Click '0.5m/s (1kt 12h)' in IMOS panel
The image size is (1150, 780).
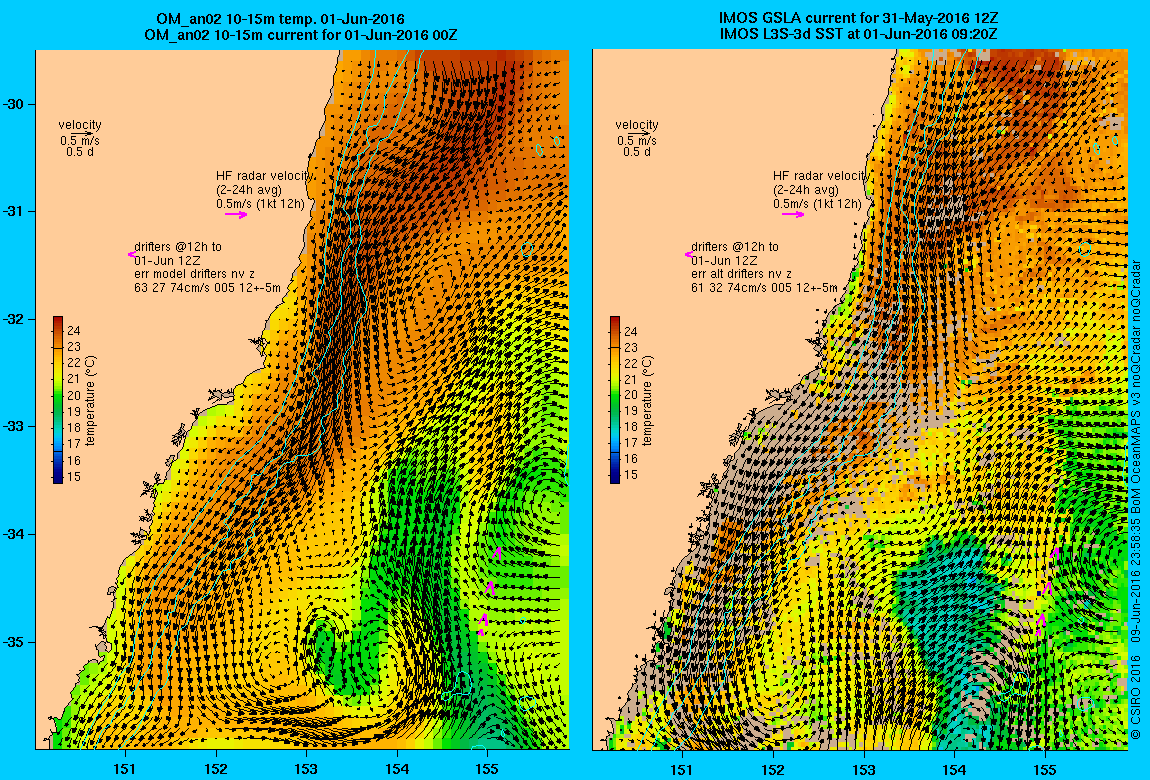(817, 204)
